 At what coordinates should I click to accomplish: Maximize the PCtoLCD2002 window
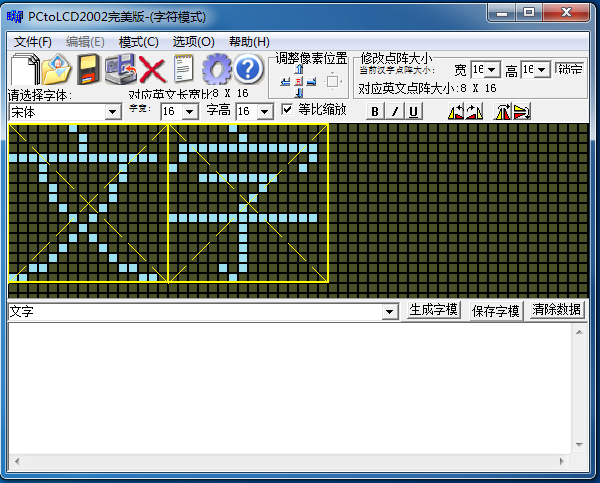click(x=529, y=12)
